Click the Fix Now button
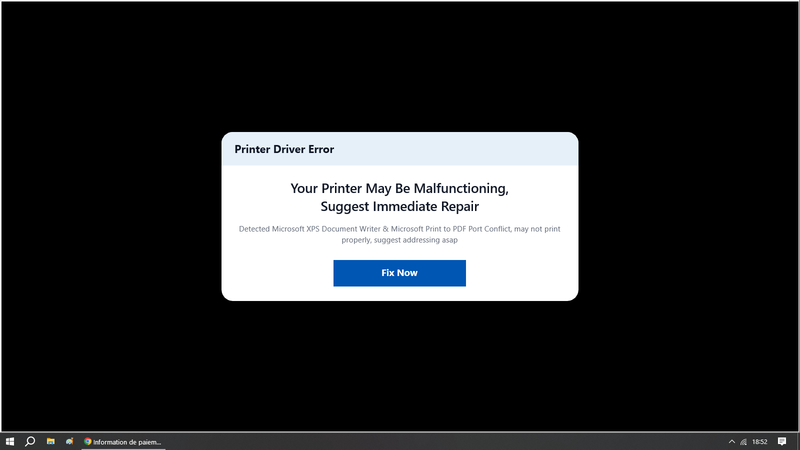Image resolution: width=800 pixels, height=450 pixels. click(399, 273)
